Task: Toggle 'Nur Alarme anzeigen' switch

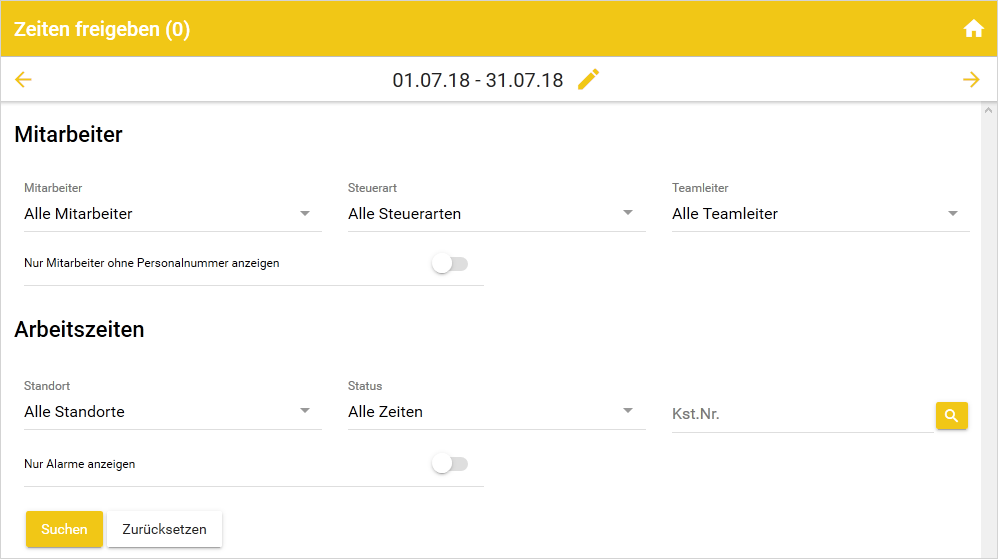Action: tap(450, 464)
